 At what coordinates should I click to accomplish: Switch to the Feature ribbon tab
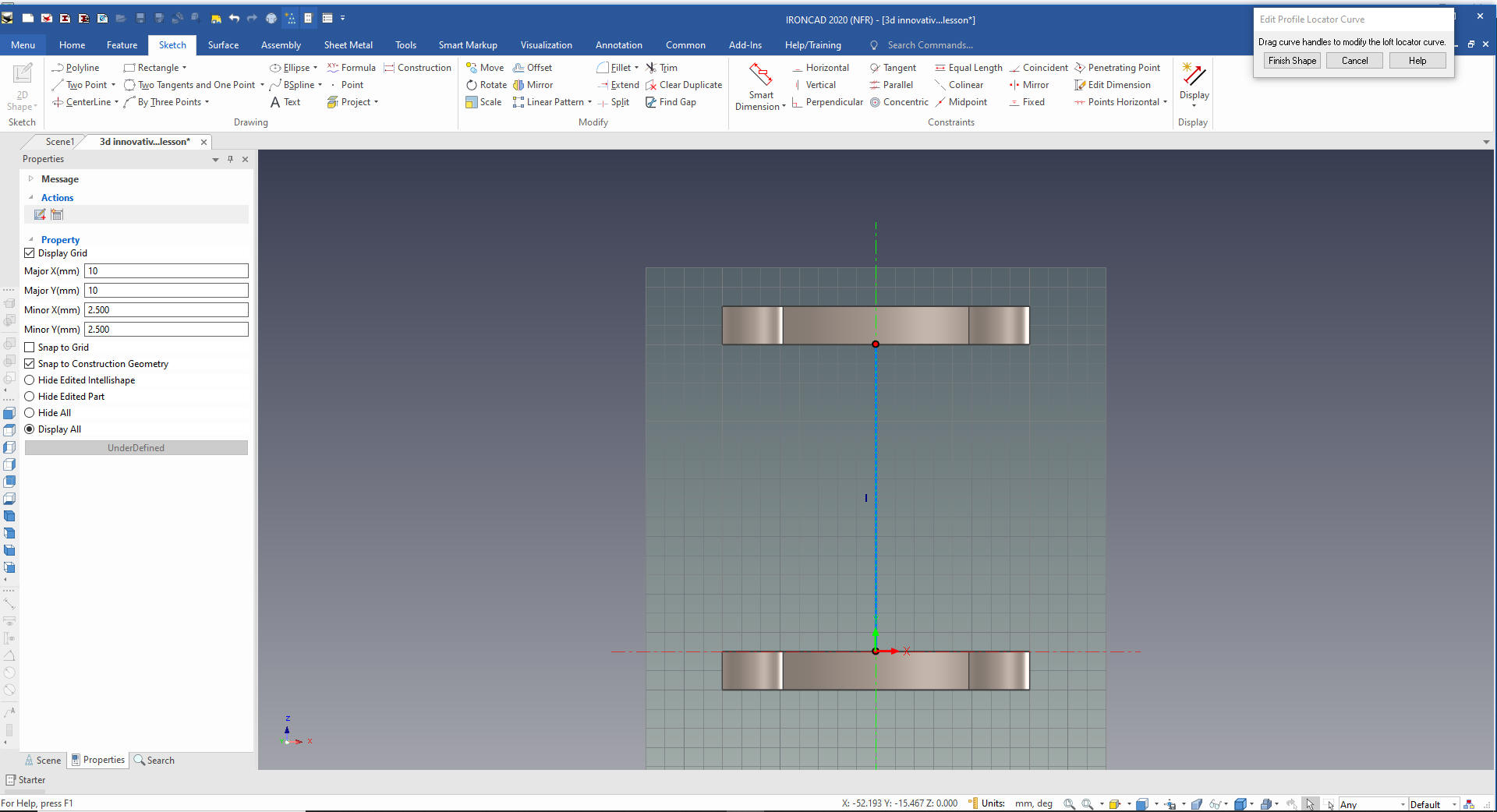pyautogui.click(x=122, y=45)
